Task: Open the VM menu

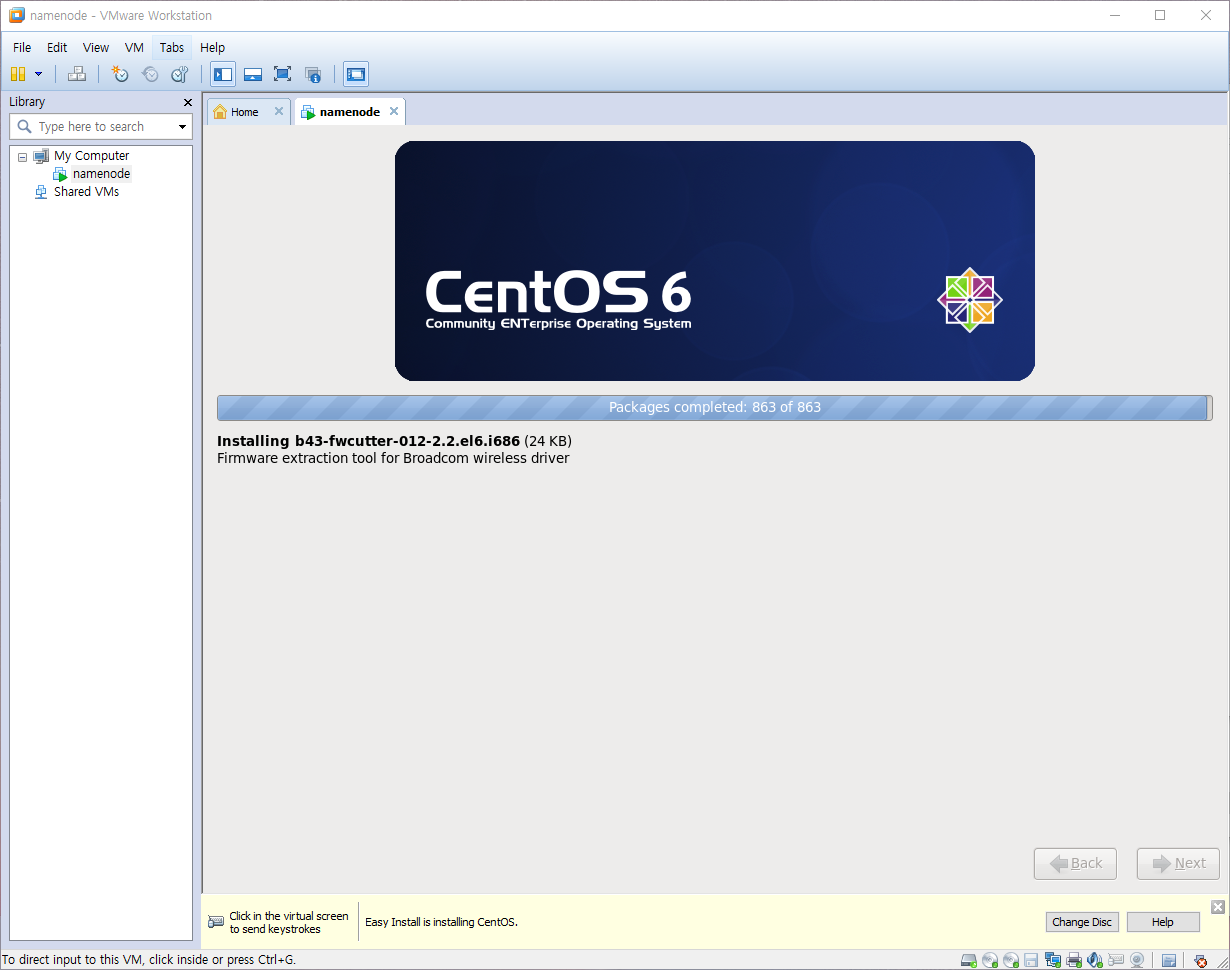Action: click(134, 47)
